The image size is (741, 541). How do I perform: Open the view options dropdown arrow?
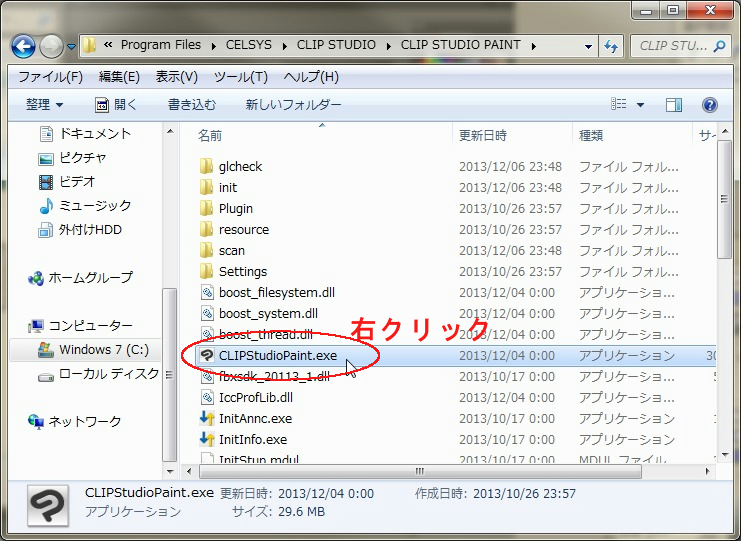[640, 105]
